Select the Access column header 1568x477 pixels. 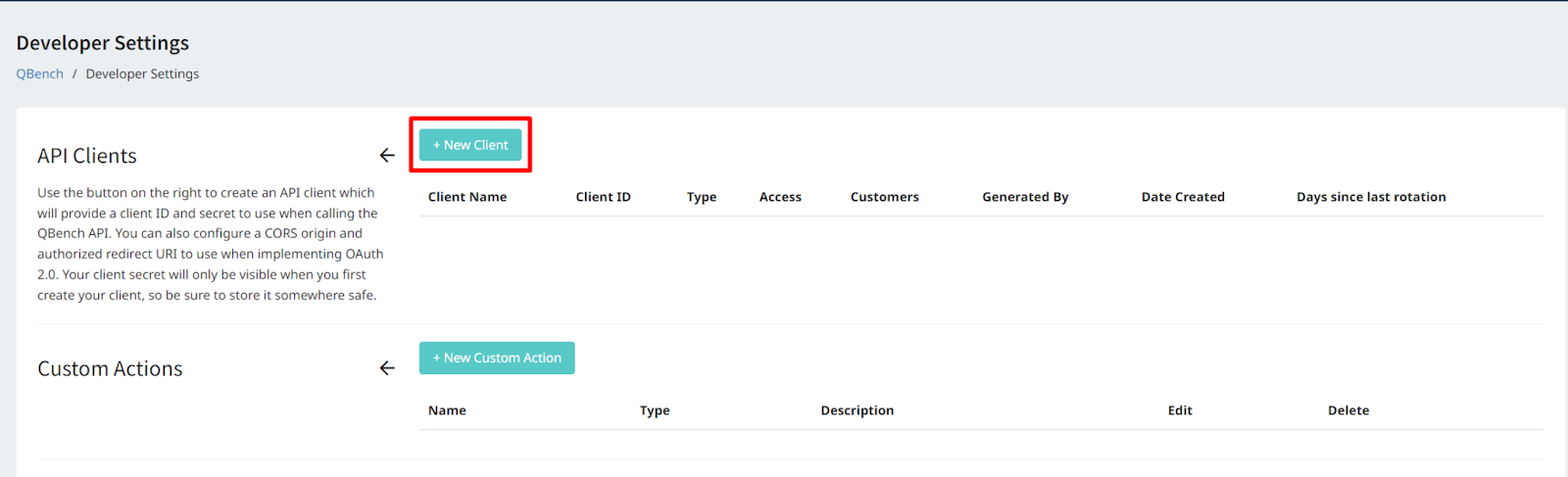click(780, 197)
